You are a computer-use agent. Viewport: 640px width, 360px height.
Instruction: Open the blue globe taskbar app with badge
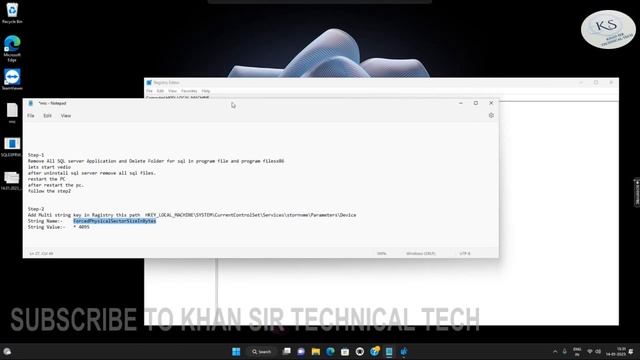pos(374,351)
